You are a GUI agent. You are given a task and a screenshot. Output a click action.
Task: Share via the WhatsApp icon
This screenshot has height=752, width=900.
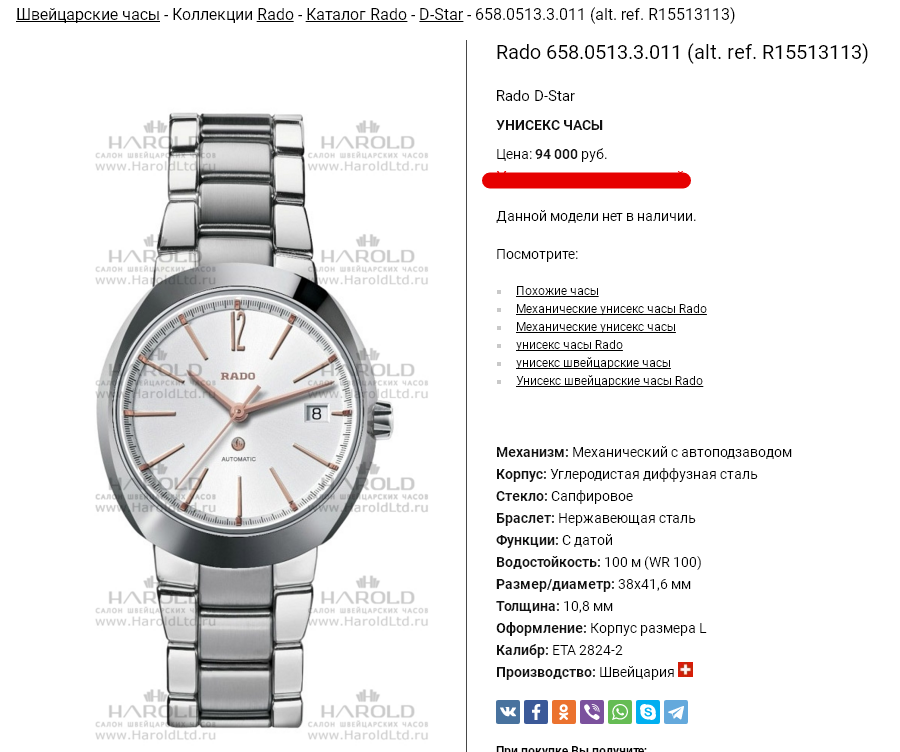click(x=620, y=712)
